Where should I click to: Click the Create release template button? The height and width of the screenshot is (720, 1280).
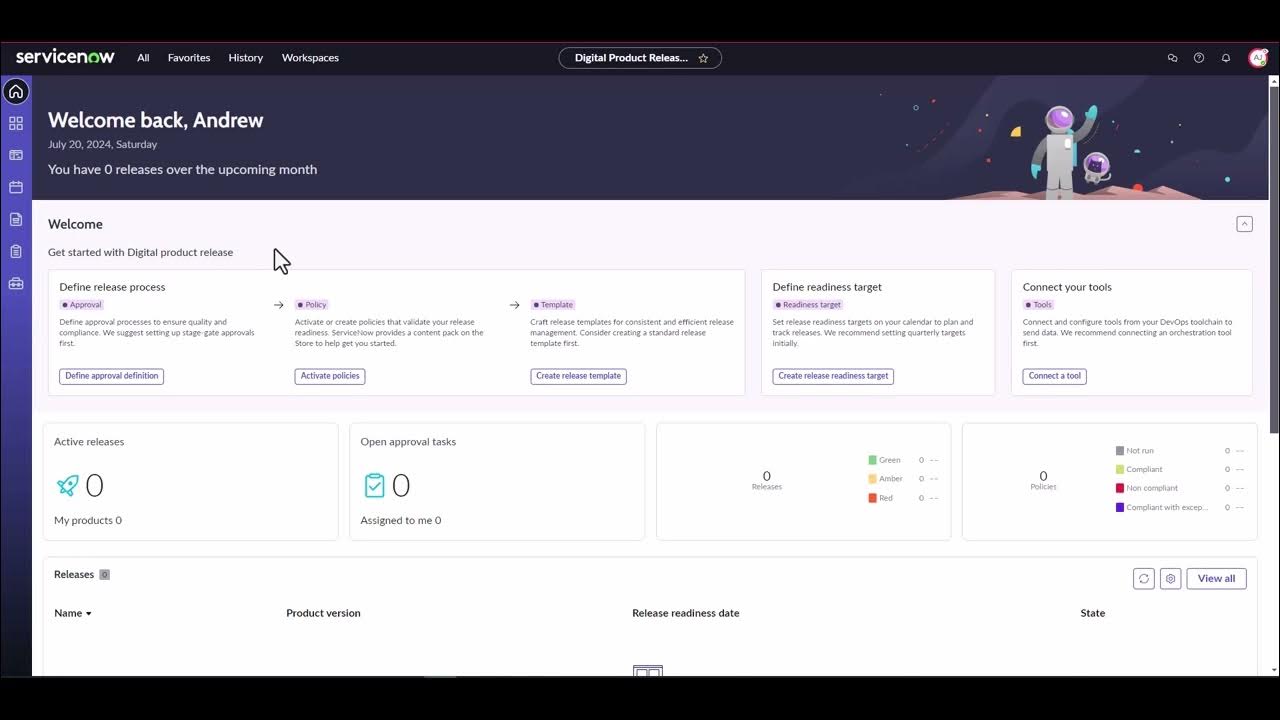click(x=578, y=375)
